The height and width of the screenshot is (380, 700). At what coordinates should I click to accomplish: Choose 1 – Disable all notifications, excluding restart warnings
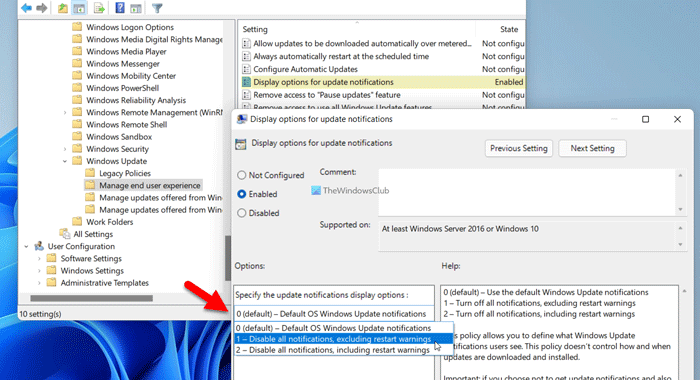tap(344, 339)
